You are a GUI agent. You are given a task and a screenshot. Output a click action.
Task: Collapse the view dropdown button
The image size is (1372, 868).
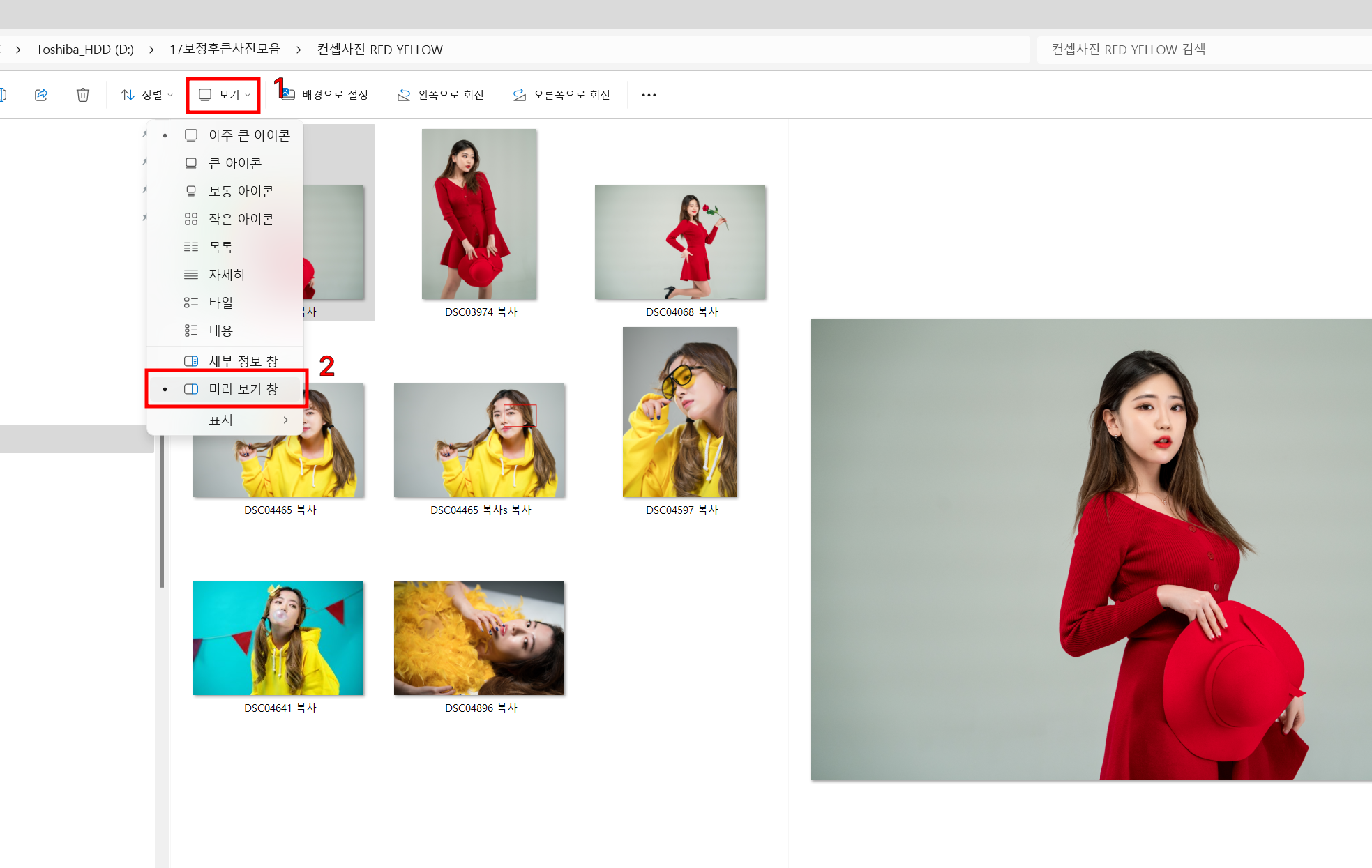pyautogui.click(x=224, y=95)
